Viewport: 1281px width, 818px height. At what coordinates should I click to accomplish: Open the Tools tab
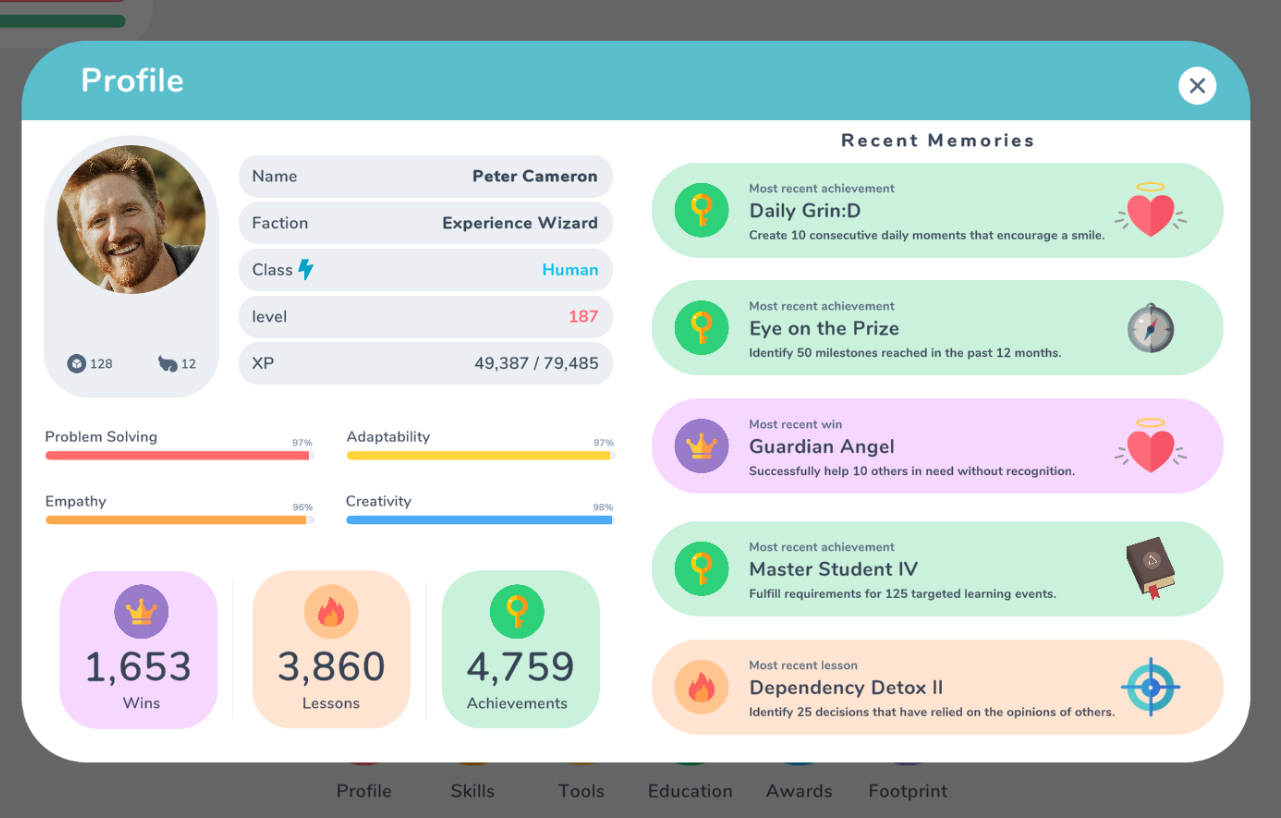[581, 791]
